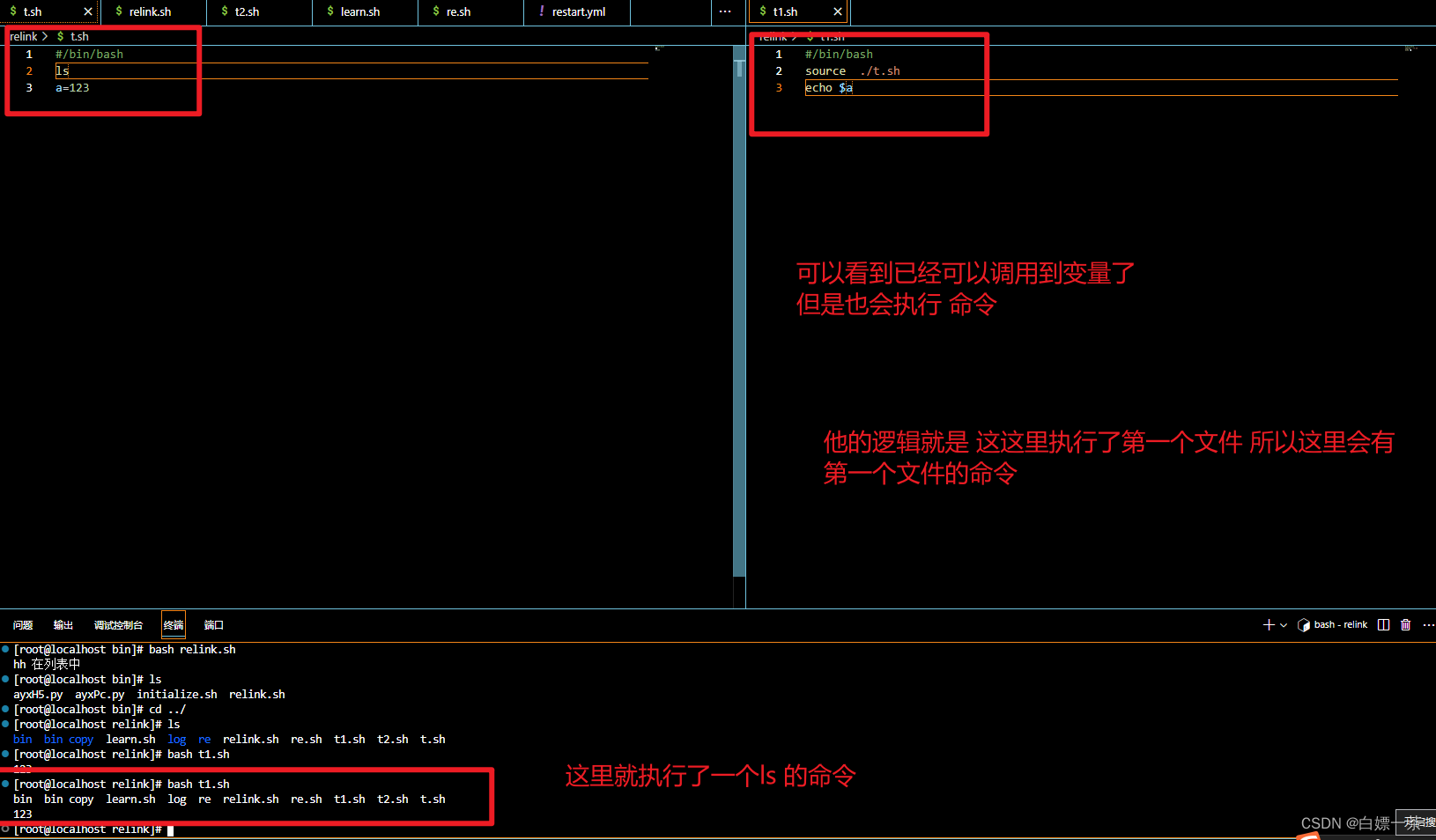Expand the new terminal profile dropdown arrow

click(x=1284, y=625)
